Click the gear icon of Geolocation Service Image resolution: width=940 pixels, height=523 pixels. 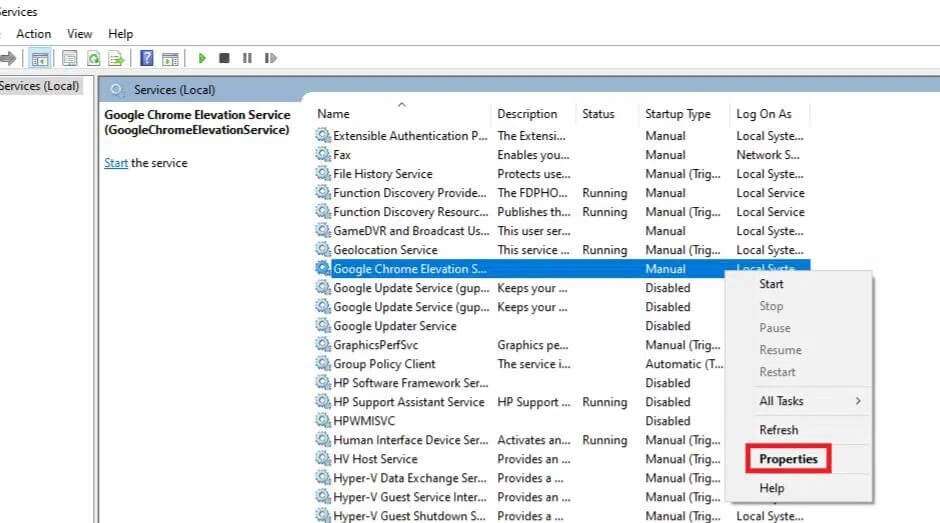click(x=323, y=250)
